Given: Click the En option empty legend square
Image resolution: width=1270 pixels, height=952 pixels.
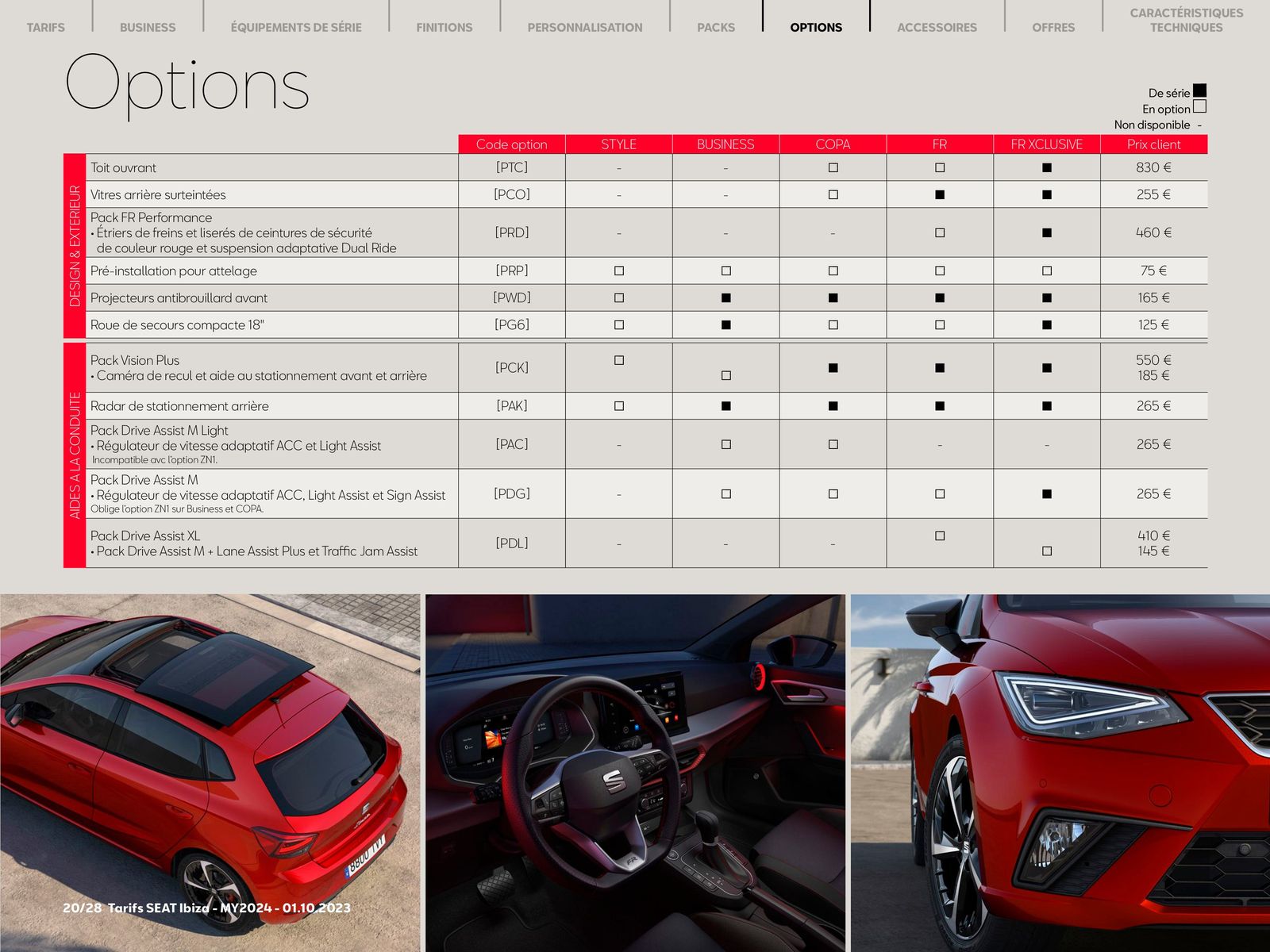Looking at the screenshot, I should tap(1199, 106).
